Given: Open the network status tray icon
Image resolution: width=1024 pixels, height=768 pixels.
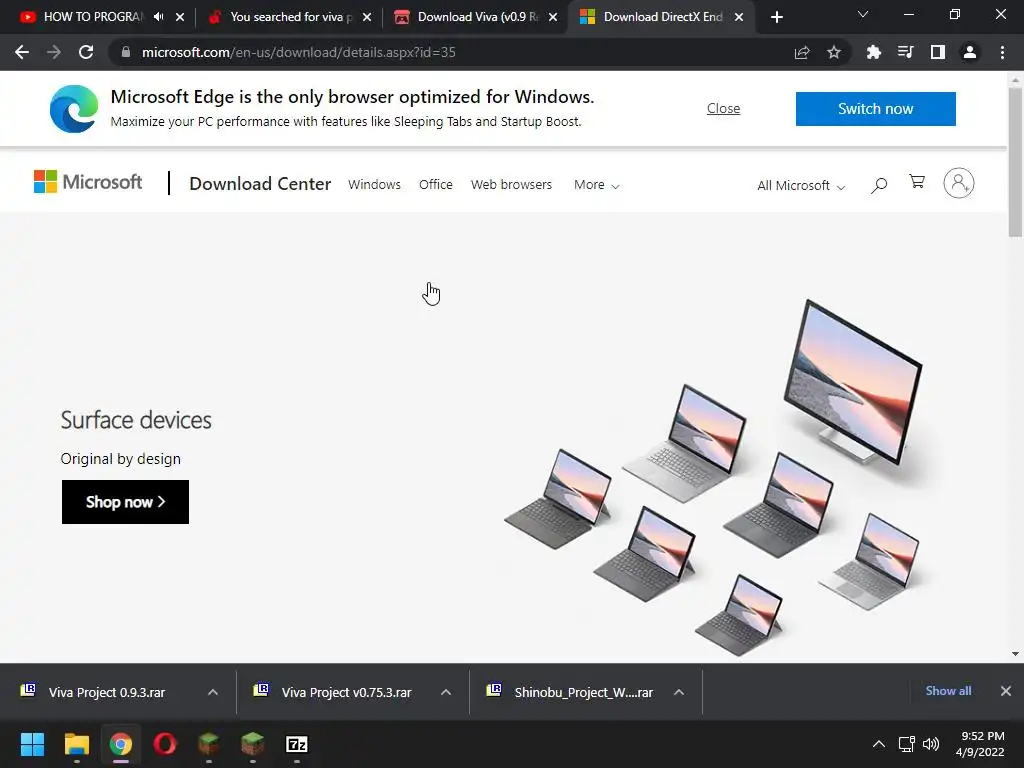Looking at the screenshot, I should [x=906, y=744].
